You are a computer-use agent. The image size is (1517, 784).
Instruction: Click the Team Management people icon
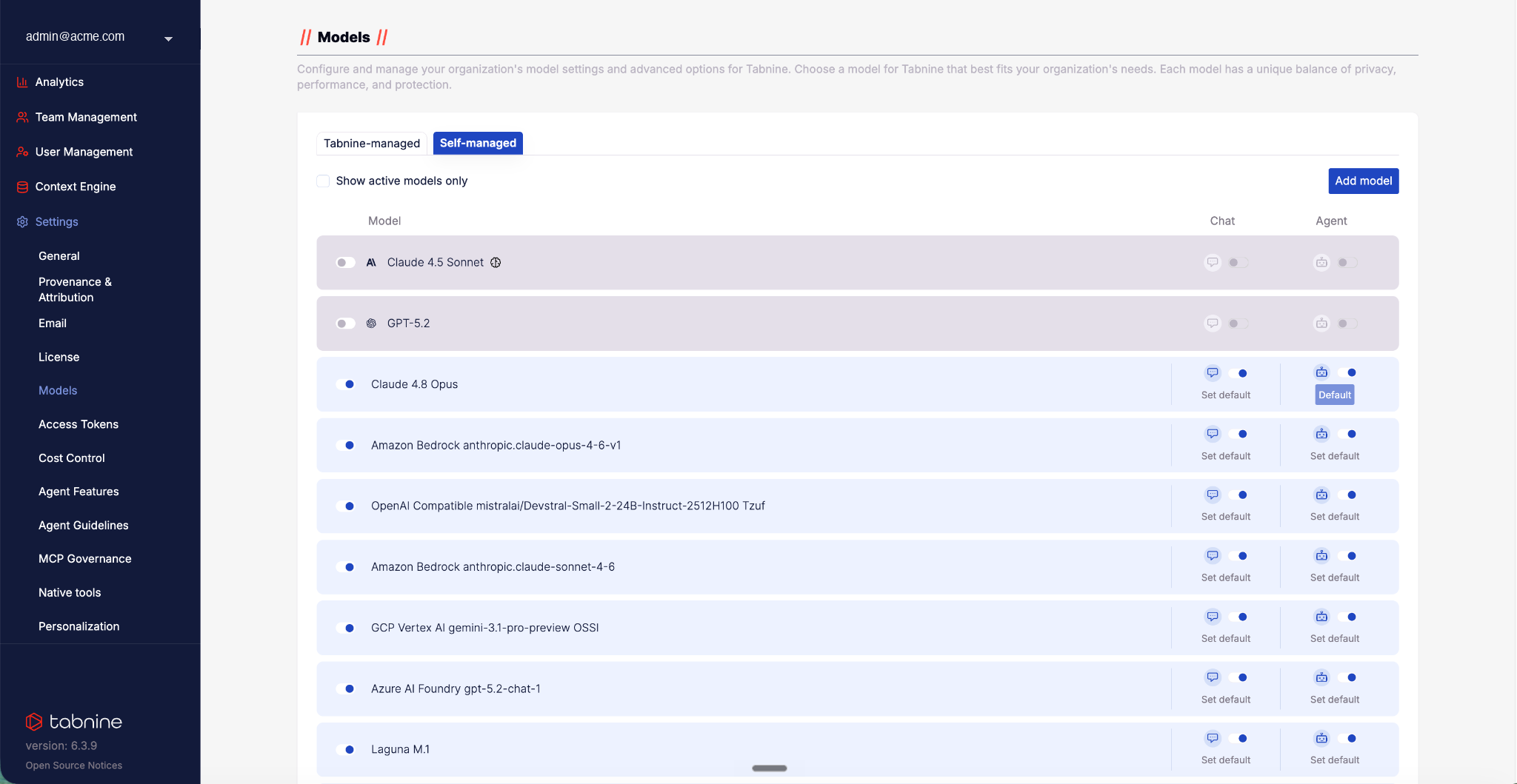point(22,117)
